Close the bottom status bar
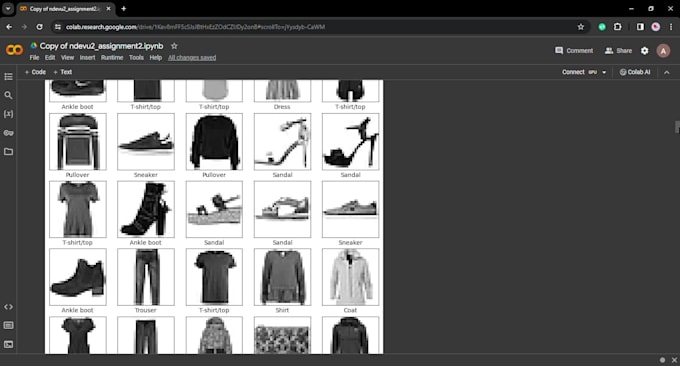Viewport: 680px width, 366px height. point(674,360)
